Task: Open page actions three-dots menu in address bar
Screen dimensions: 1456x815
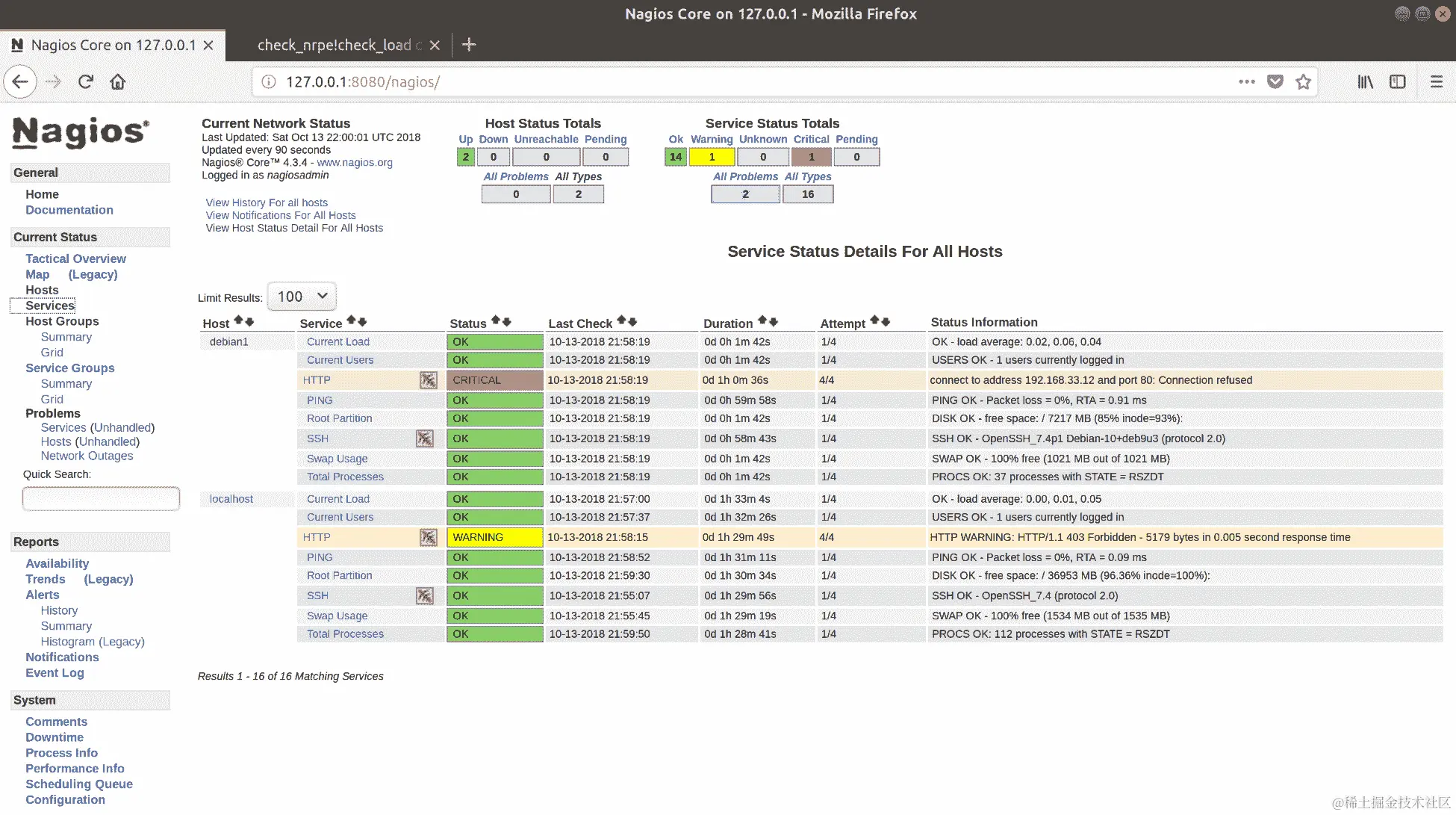Action: pyautogui.click(x=1246, y=81)
